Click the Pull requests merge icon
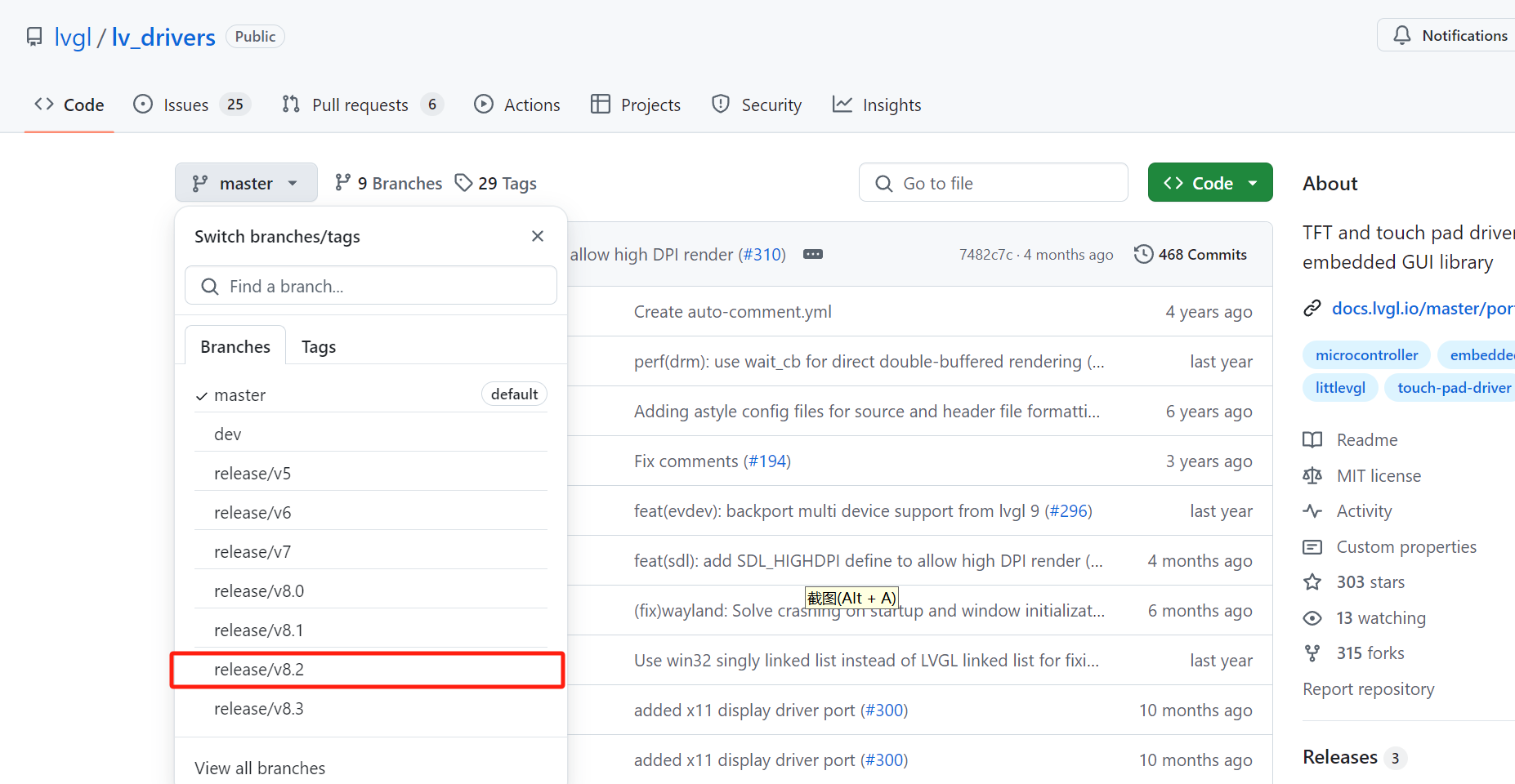 [x=291, y=105]
